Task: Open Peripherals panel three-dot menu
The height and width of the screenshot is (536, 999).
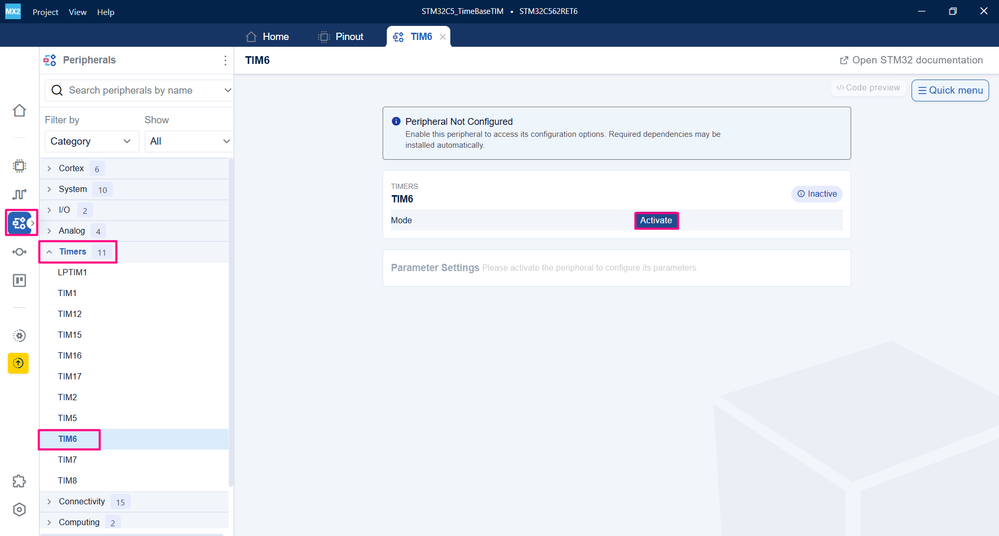Action: (x=225, y=61)
